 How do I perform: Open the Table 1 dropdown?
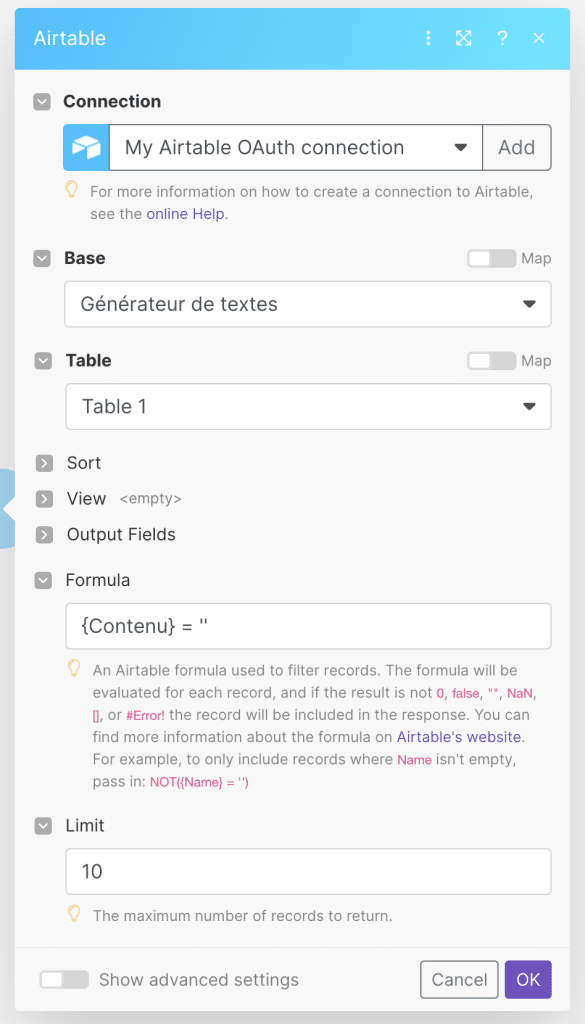tap(308, 406)
